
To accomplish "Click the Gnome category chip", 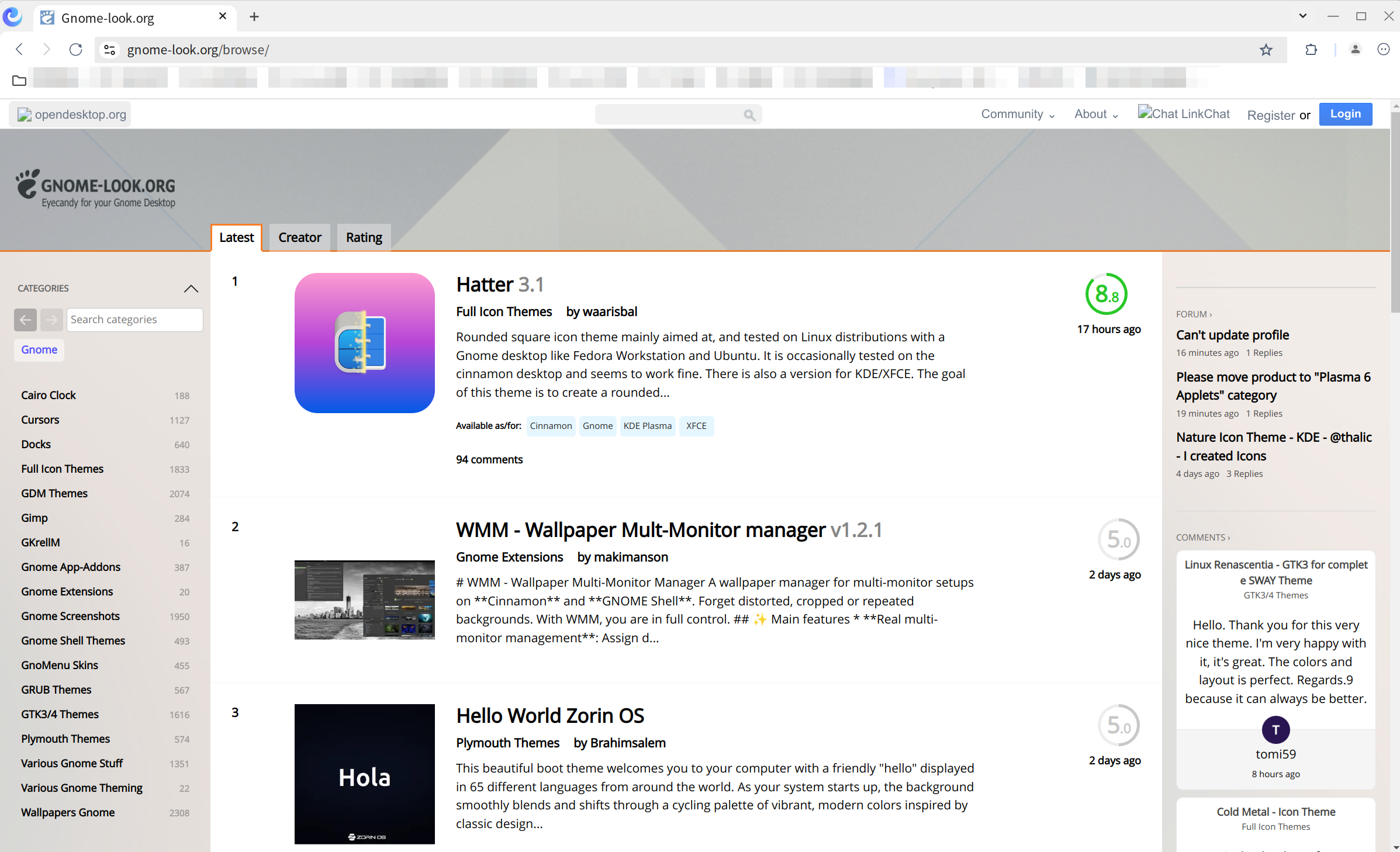I will 39,349.
